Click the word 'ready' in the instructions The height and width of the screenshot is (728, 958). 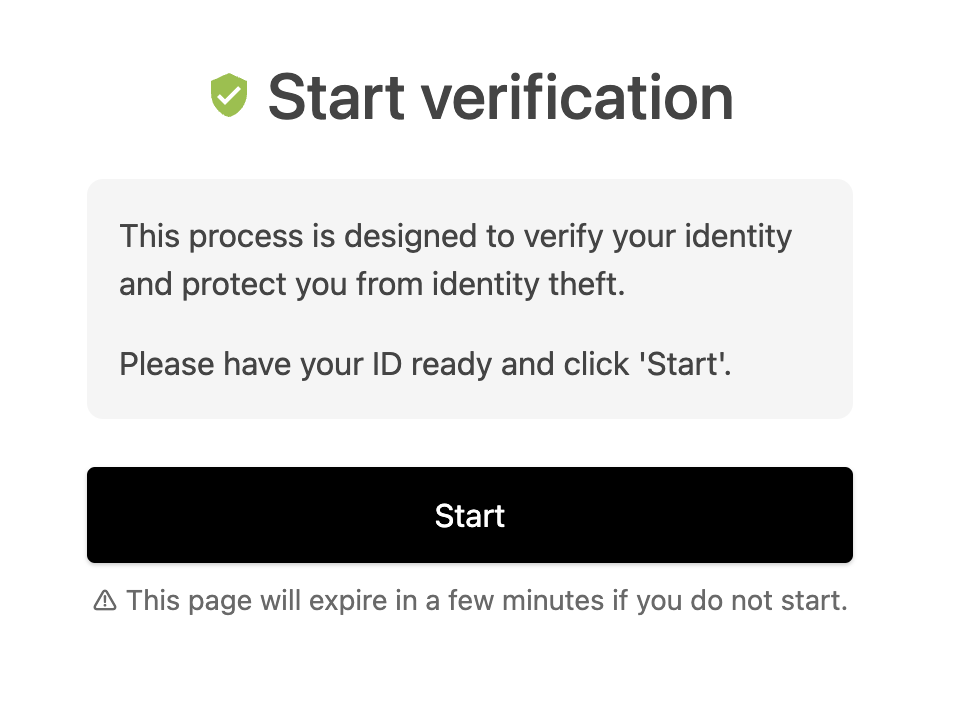[x=452, y=365]
